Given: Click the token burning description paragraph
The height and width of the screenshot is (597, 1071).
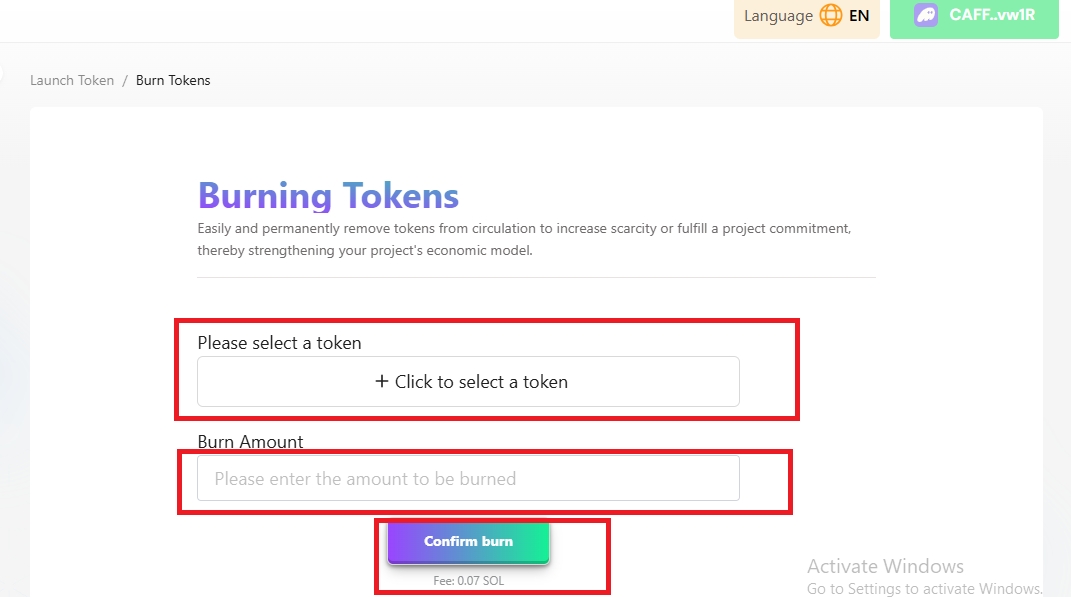Looking at the screenshot, I should [x=524, y=239].
